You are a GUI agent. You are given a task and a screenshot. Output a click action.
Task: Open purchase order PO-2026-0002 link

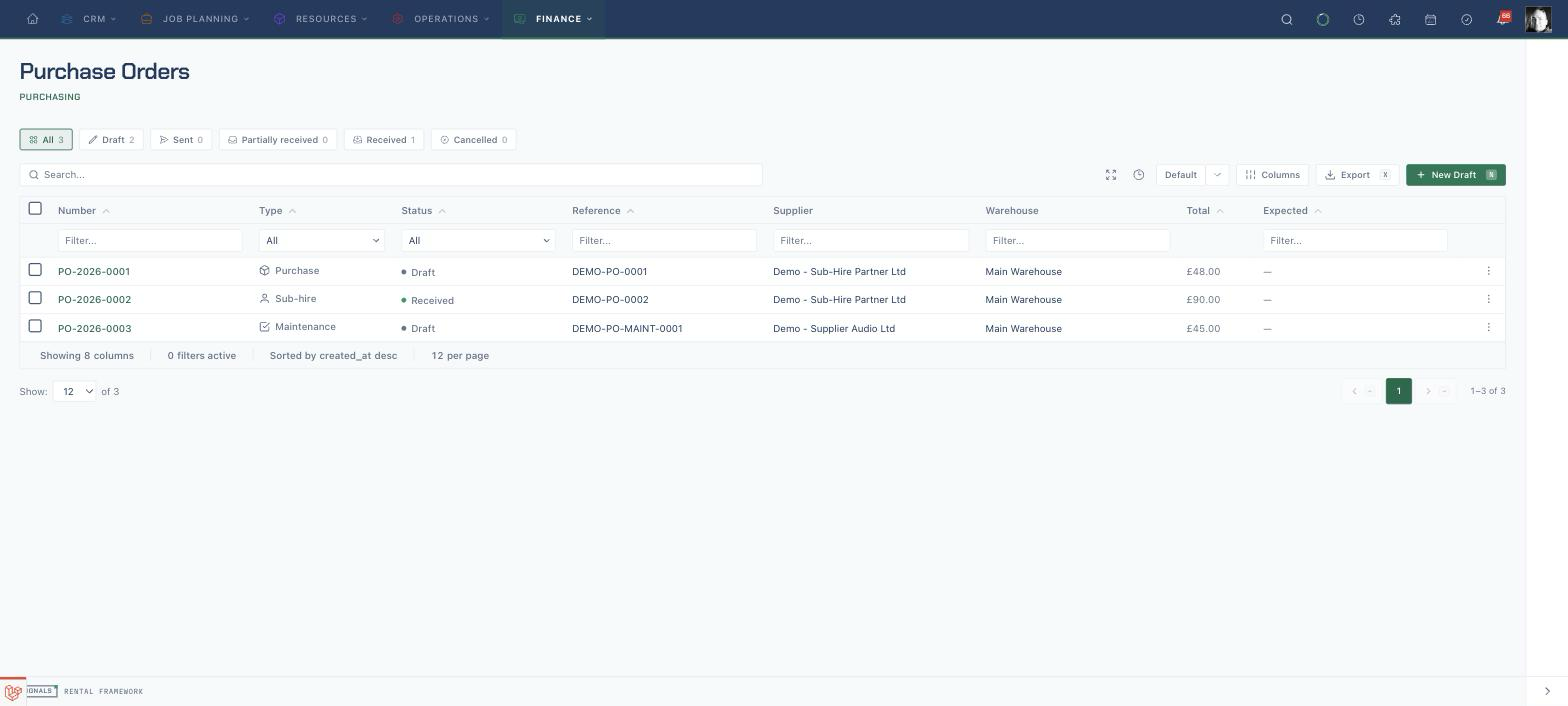click(94, 300)
